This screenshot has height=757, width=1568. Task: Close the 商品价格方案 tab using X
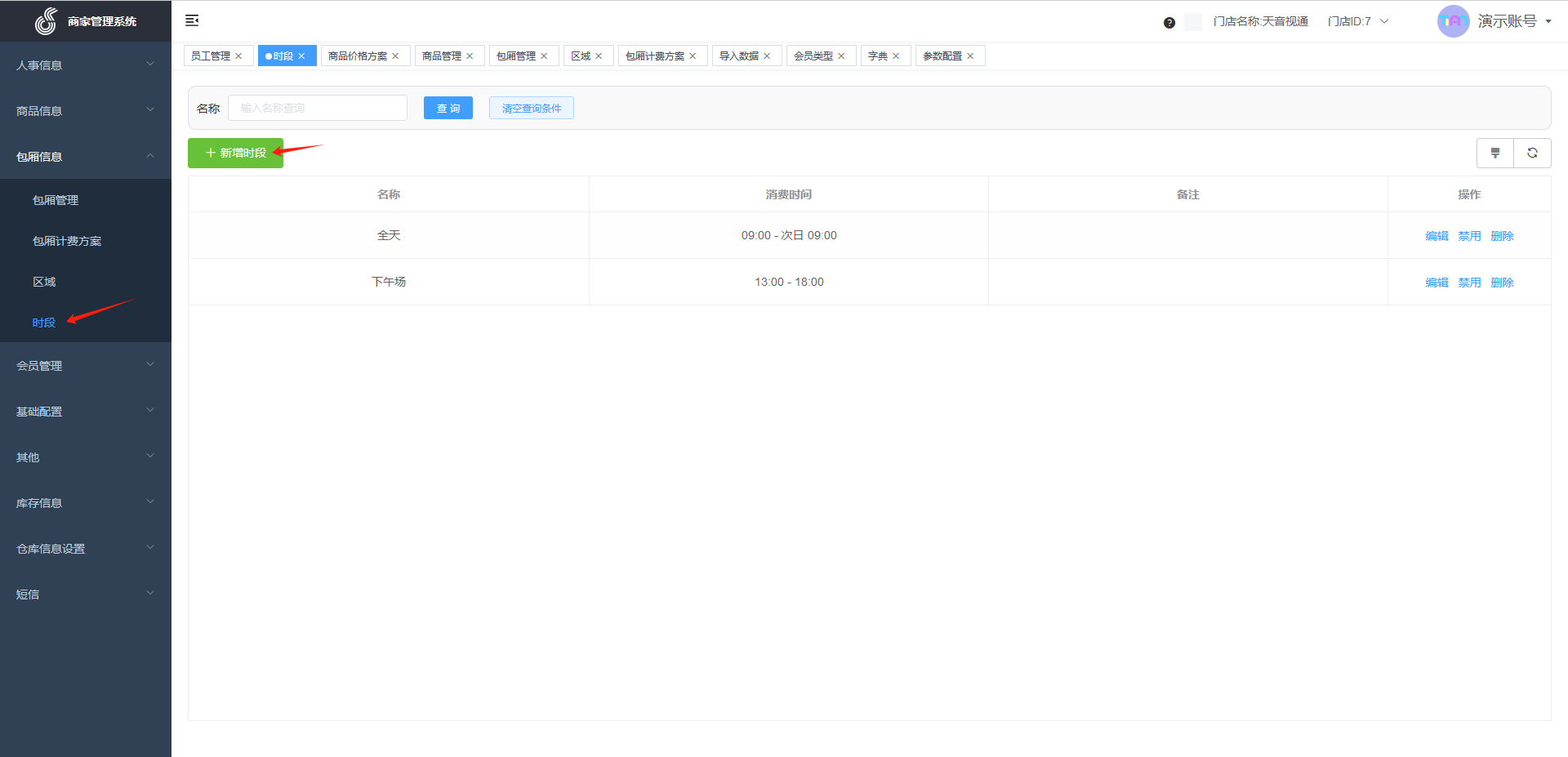[x=395, y=56]
